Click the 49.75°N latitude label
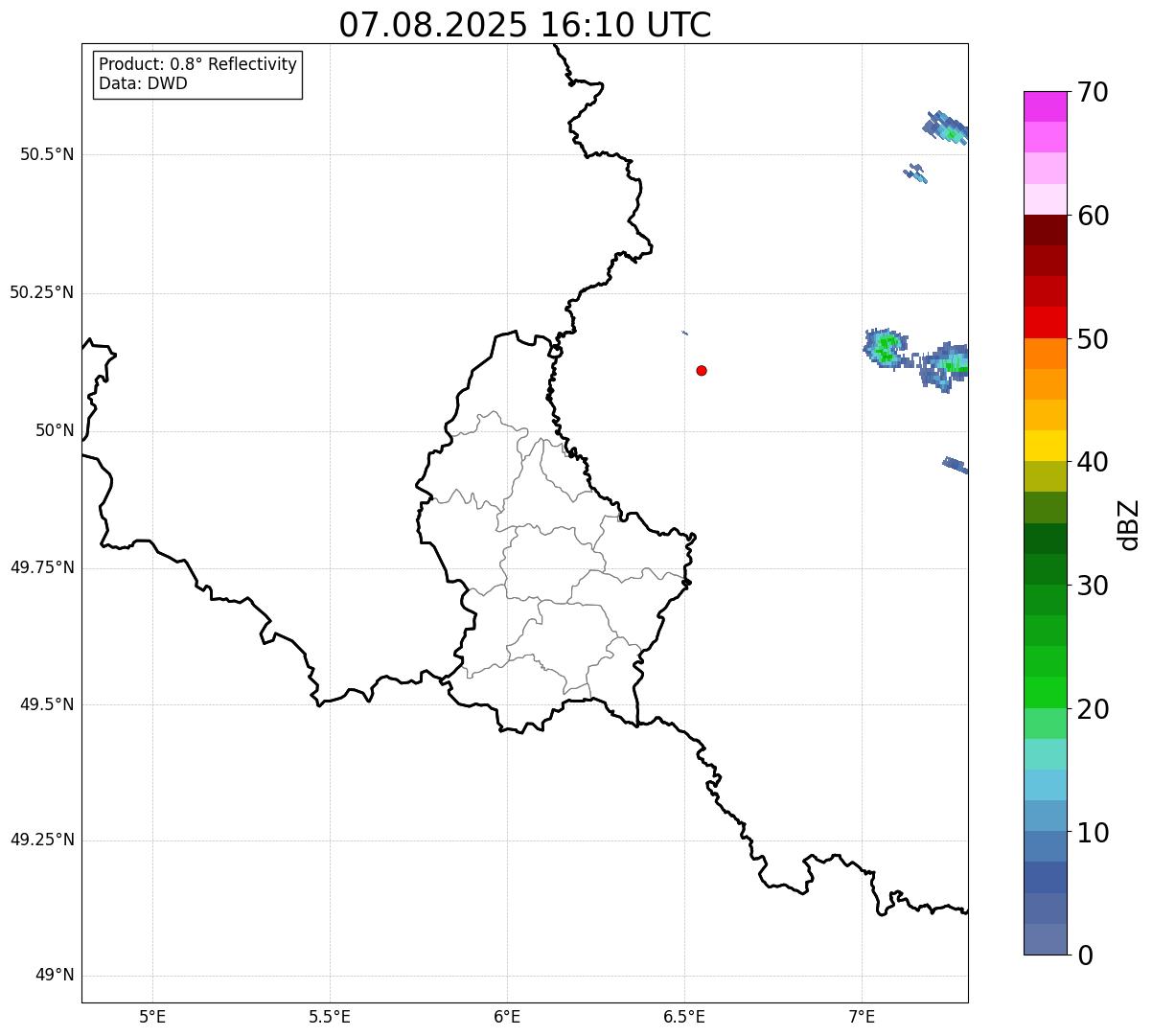Screen dimensions: 1152x1036 [x=42, y=567]
